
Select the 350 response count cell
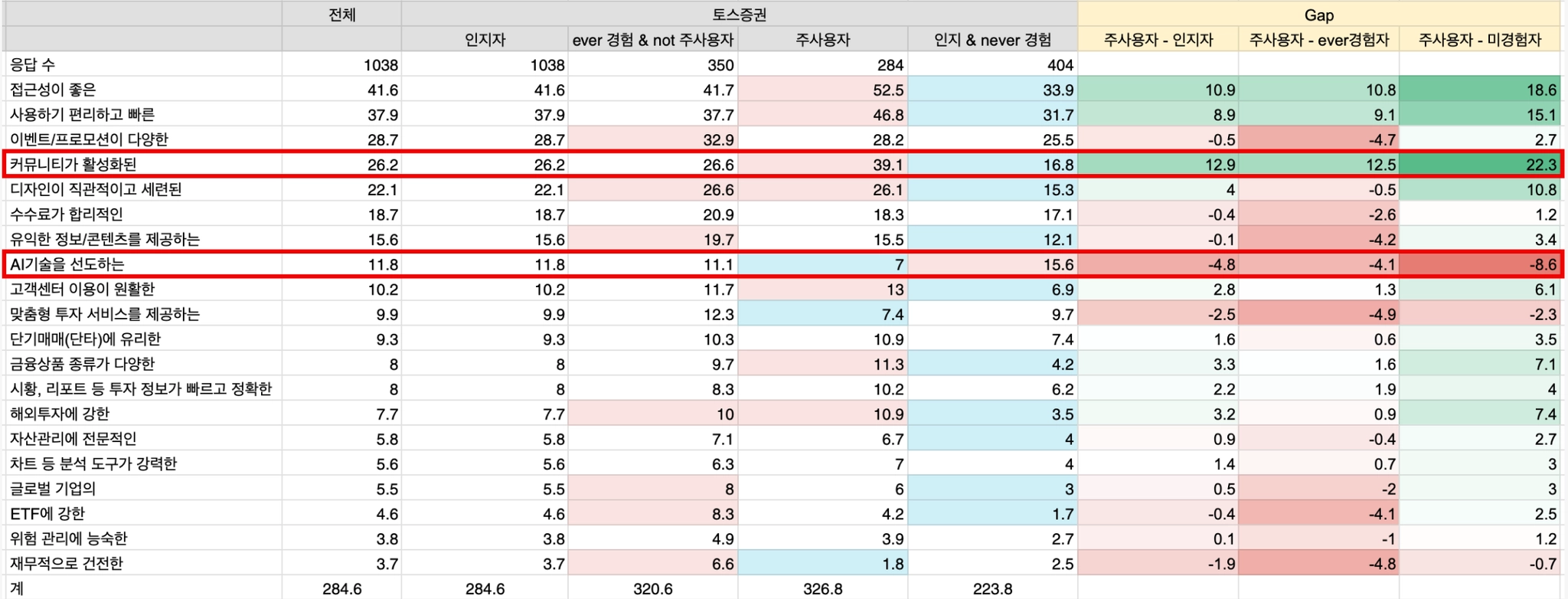coord(653,65)
